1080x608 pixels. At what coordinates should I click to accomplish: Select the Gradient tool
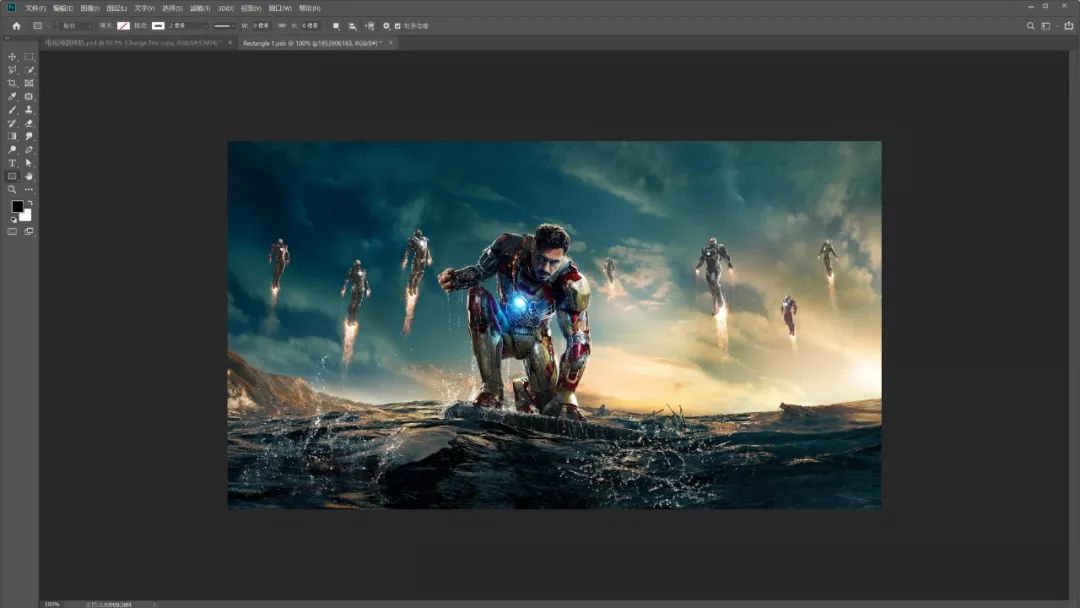tap(12, 136)
